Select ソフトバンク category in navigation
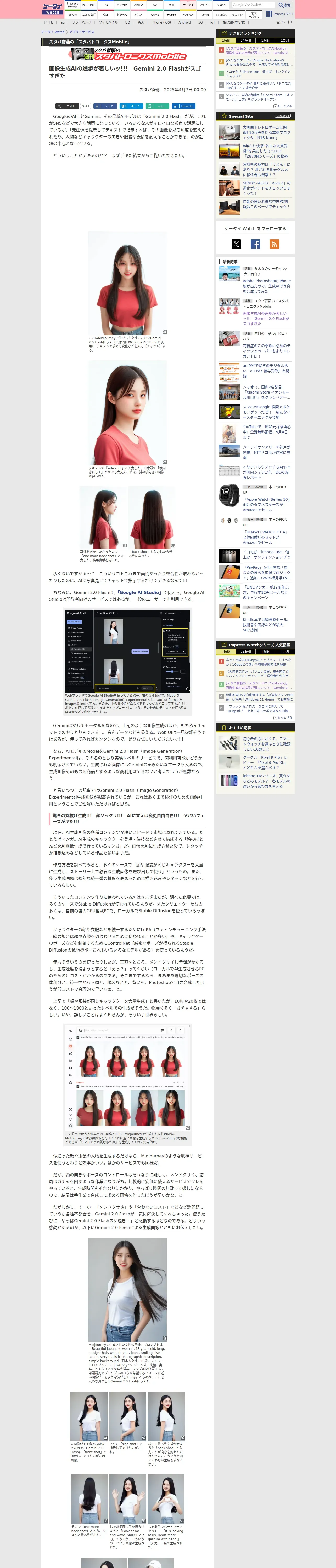The height and width of the screenshot is (1568, 336). pos(82,22)
